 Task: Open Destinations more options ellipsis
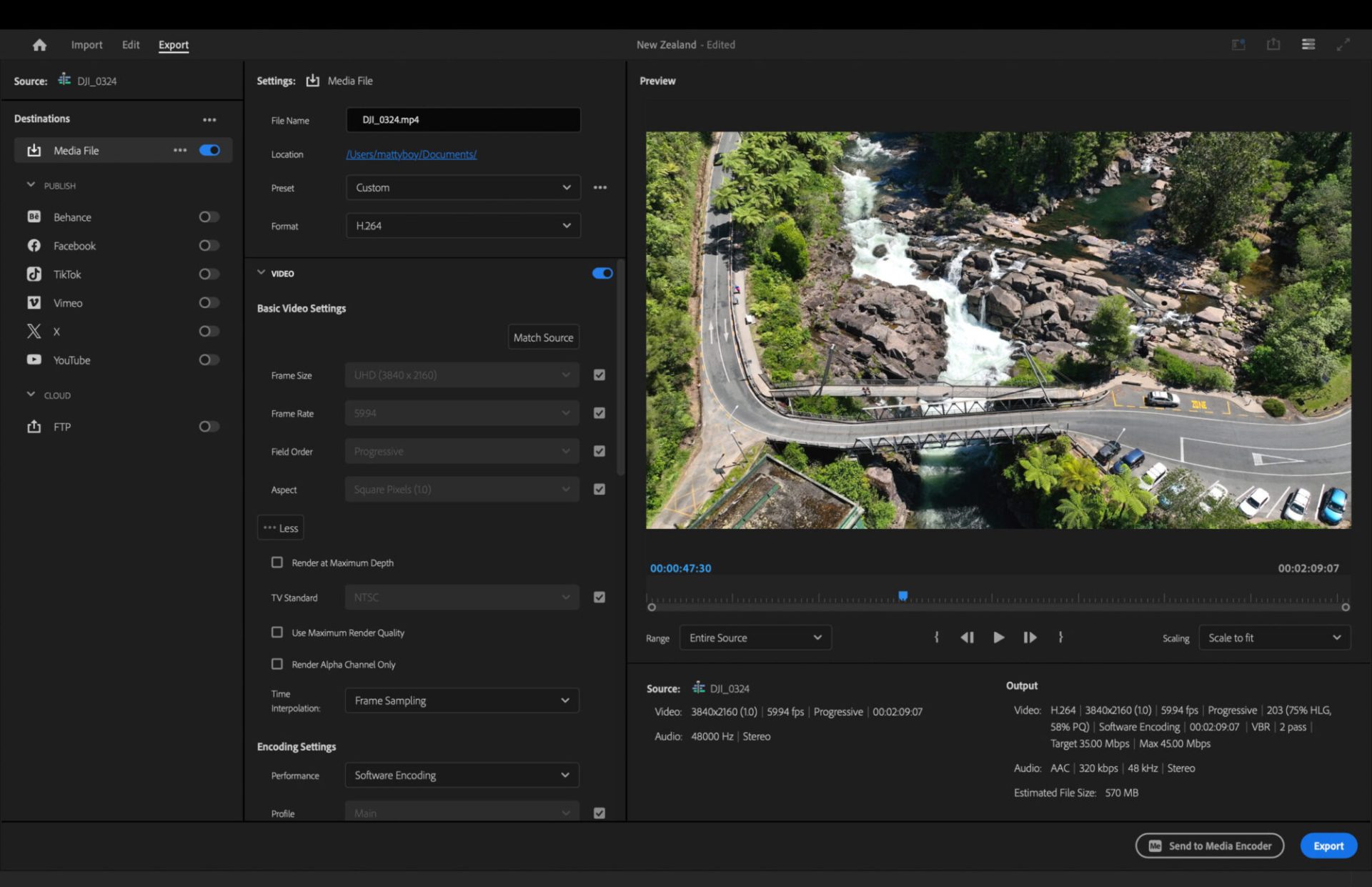[209, 119]
